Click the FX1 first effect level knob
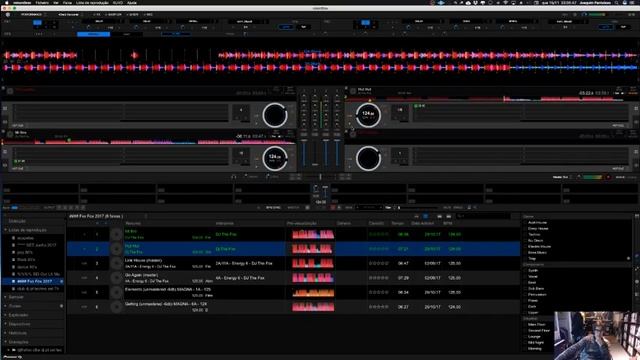 [x=88, y=27]
